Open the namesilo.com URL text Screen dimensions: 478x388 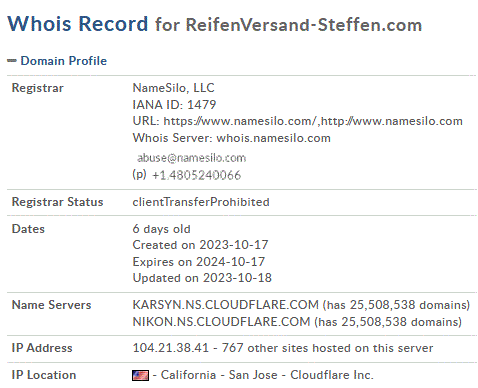pyautogui.click(x=313, y=121)
